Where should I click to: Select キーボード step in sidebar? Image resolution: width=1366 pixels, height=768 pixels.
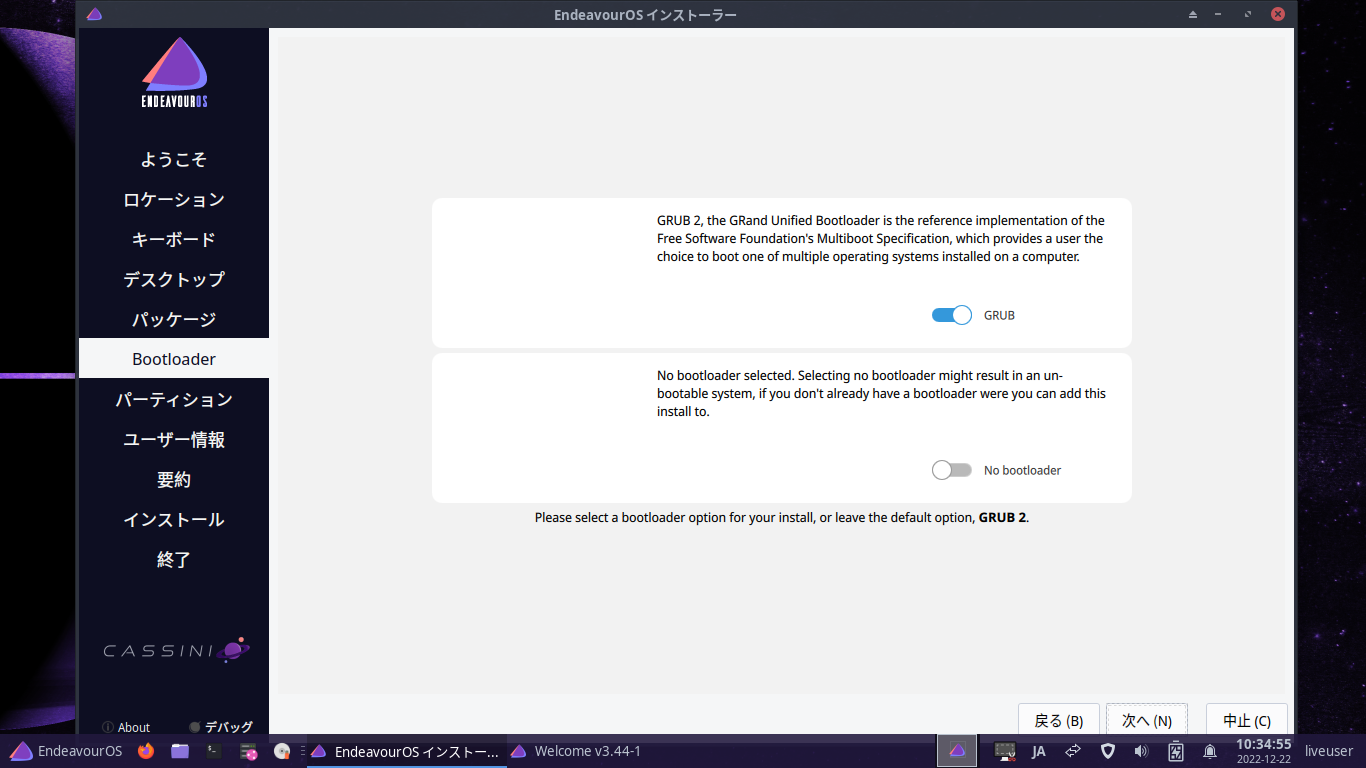point(174,239)
